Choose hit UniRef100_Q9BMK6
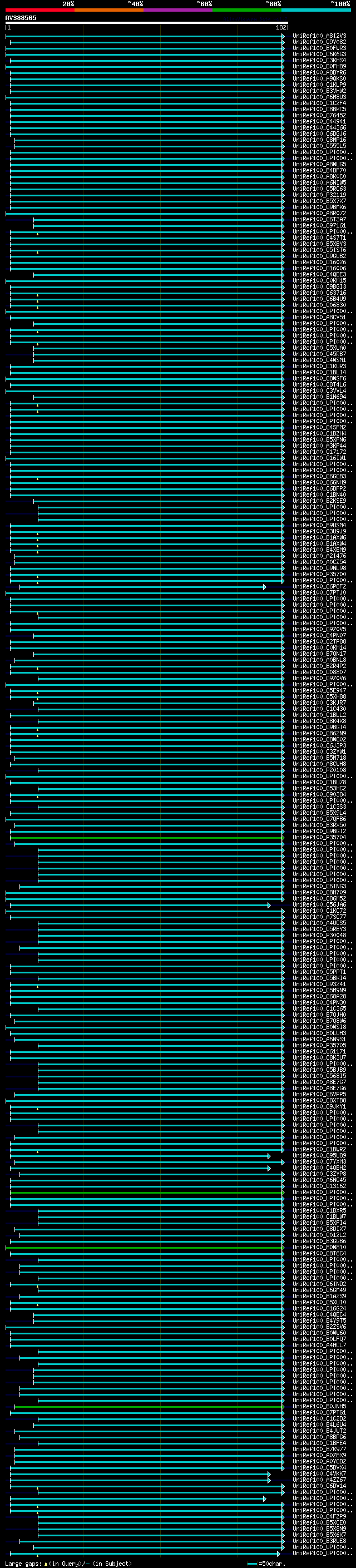Image resolution: width=356 pixels, height=1568 pixels. pyautogui.click(x=319, y=207)
